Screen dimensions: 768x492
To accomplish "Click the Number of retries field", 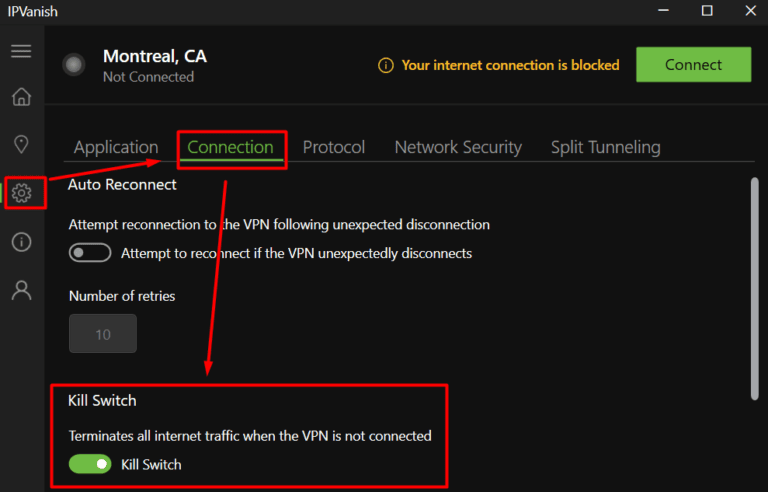I will point(103,334).
